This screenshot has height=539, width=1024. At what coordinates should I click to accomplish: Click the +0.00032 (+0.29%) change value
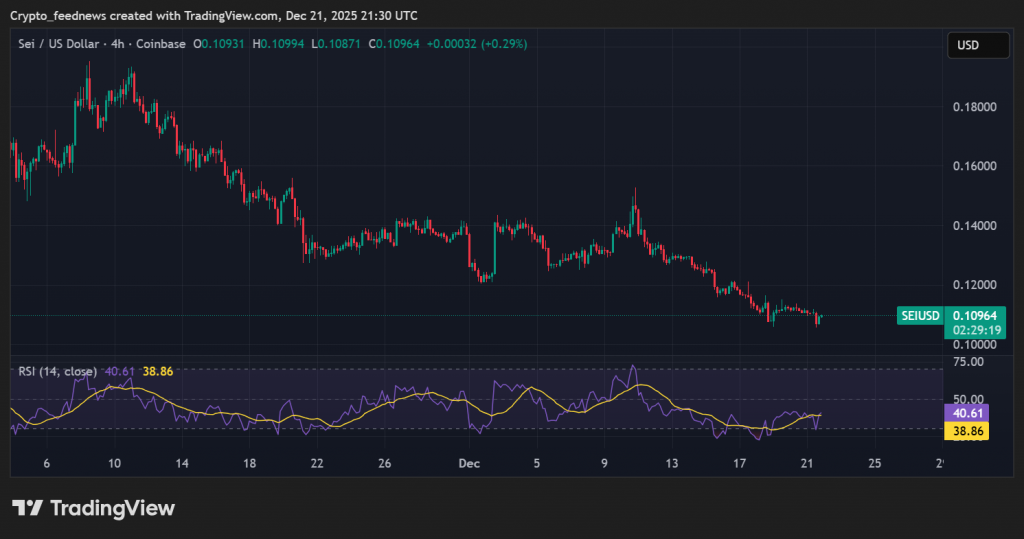click(x=477, y=44)
